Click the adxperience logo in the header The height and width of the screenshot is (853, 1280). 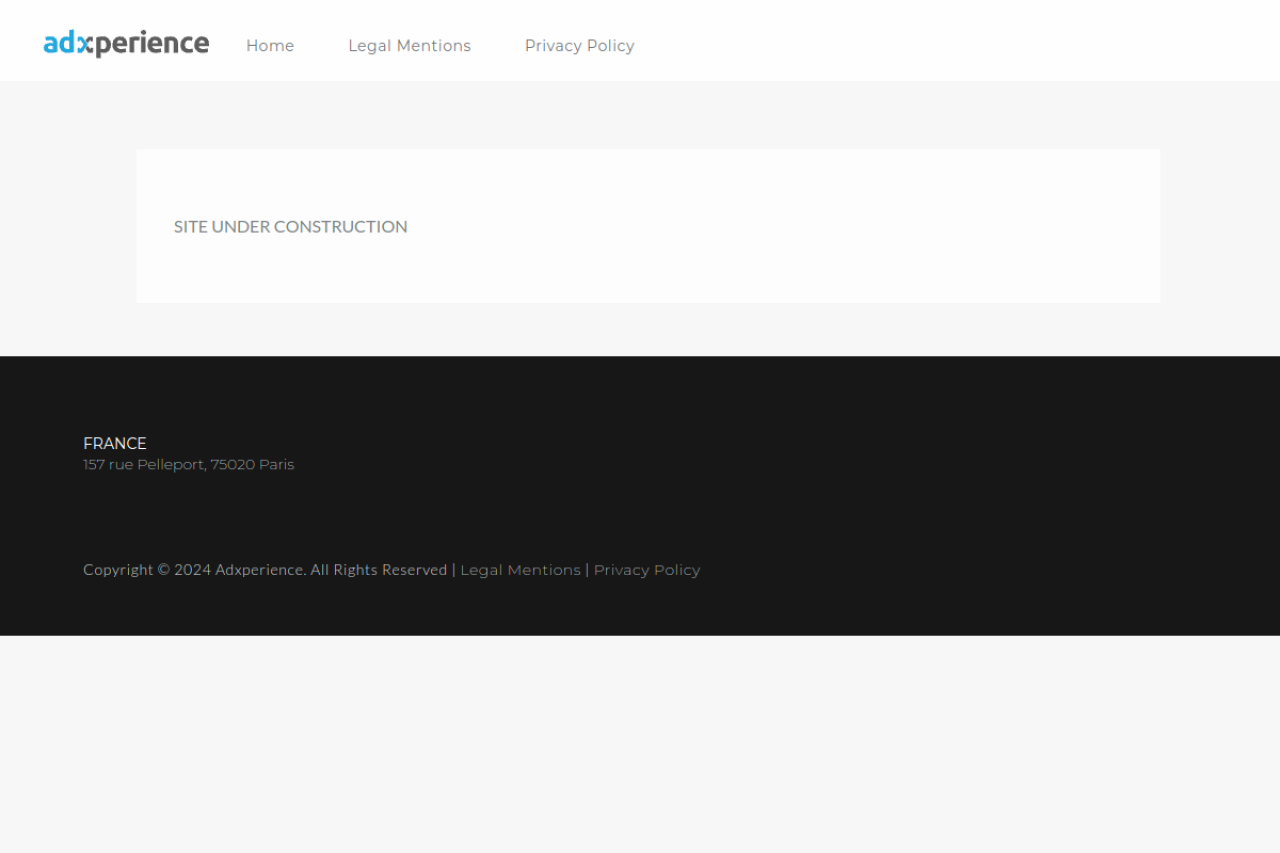point(126,44)
